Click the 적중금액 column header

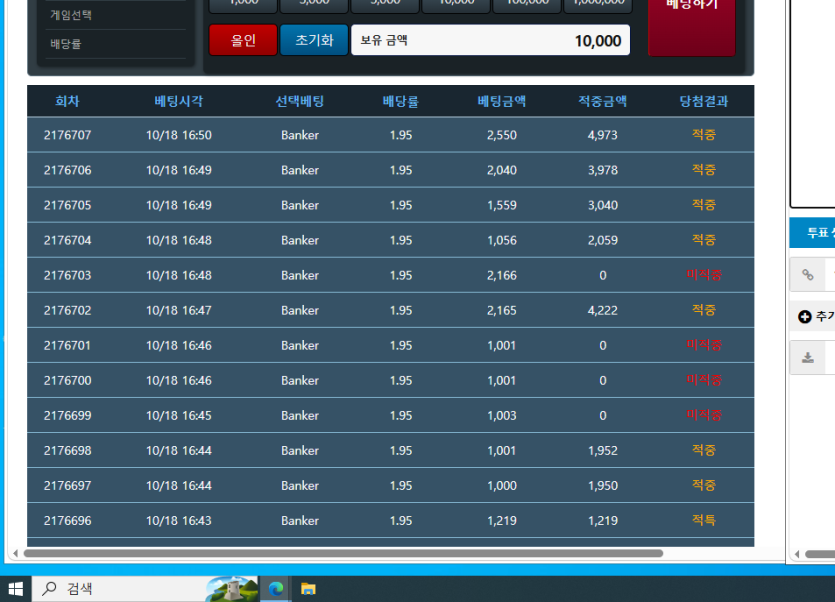click(x=603, y=101)
